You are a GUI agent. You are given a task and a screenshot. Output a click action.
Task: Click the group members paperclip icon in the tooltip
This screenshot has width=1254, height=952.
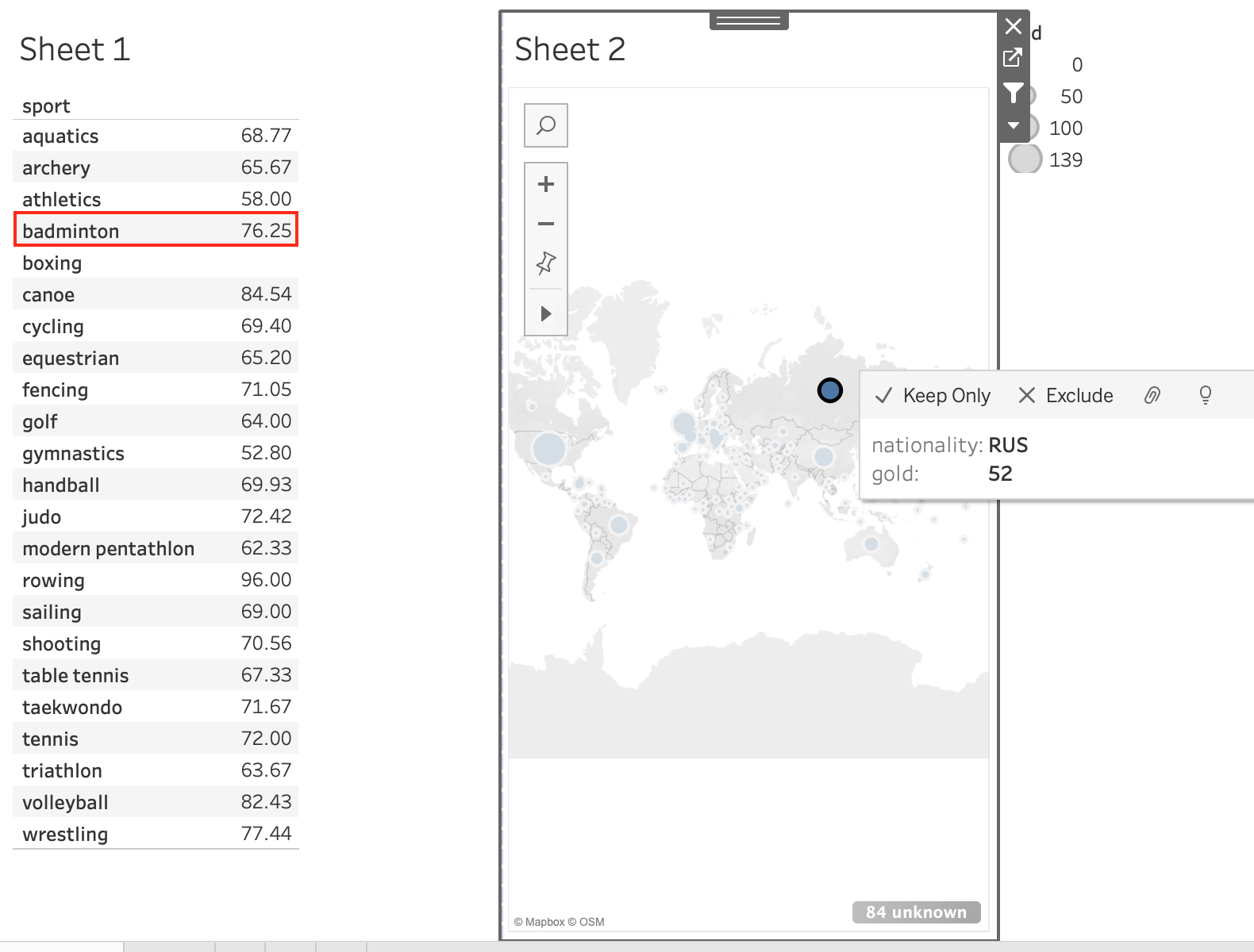[1152, 394]
